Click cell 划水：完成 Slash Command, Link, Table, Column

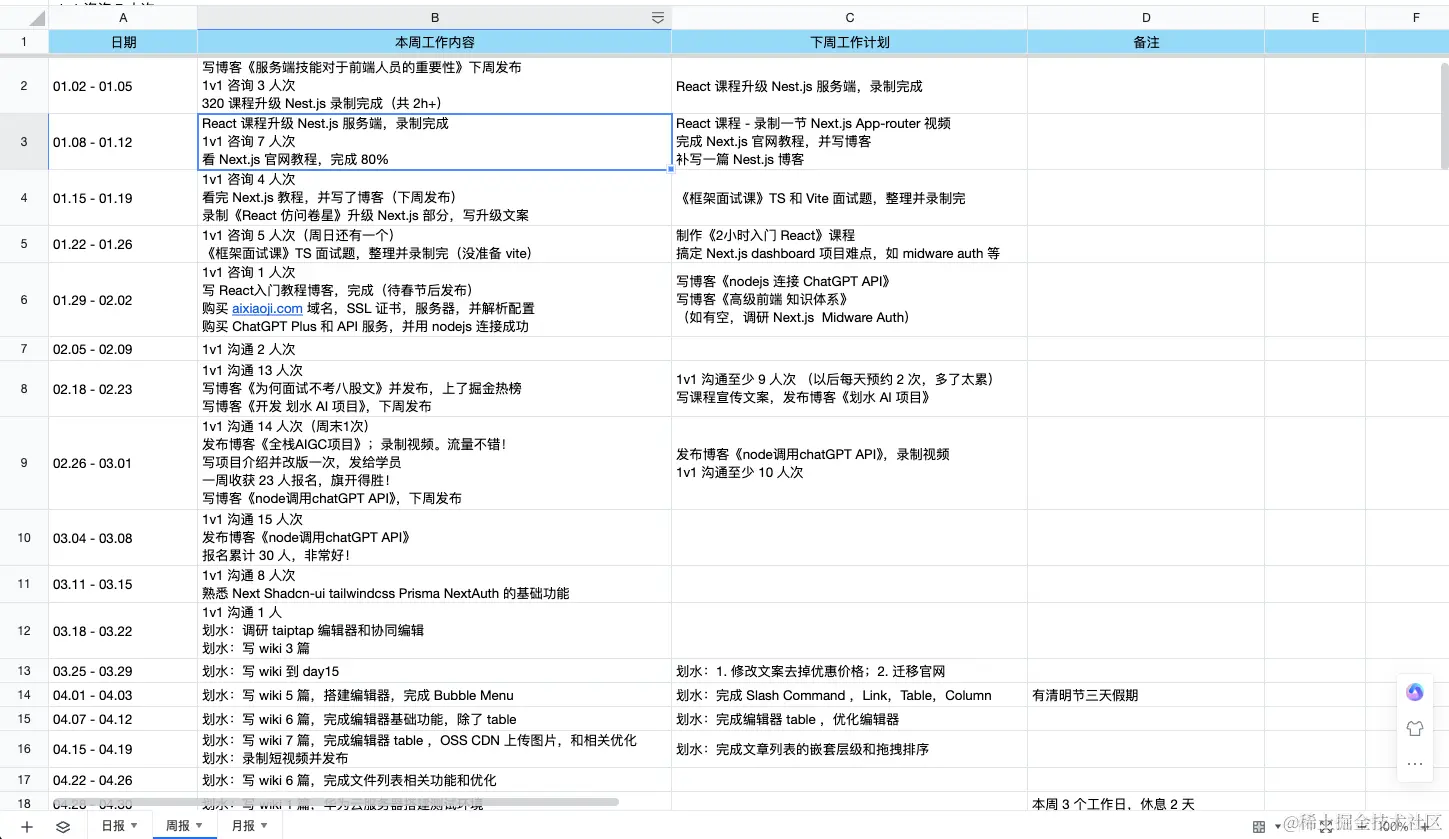pos(849,695)
